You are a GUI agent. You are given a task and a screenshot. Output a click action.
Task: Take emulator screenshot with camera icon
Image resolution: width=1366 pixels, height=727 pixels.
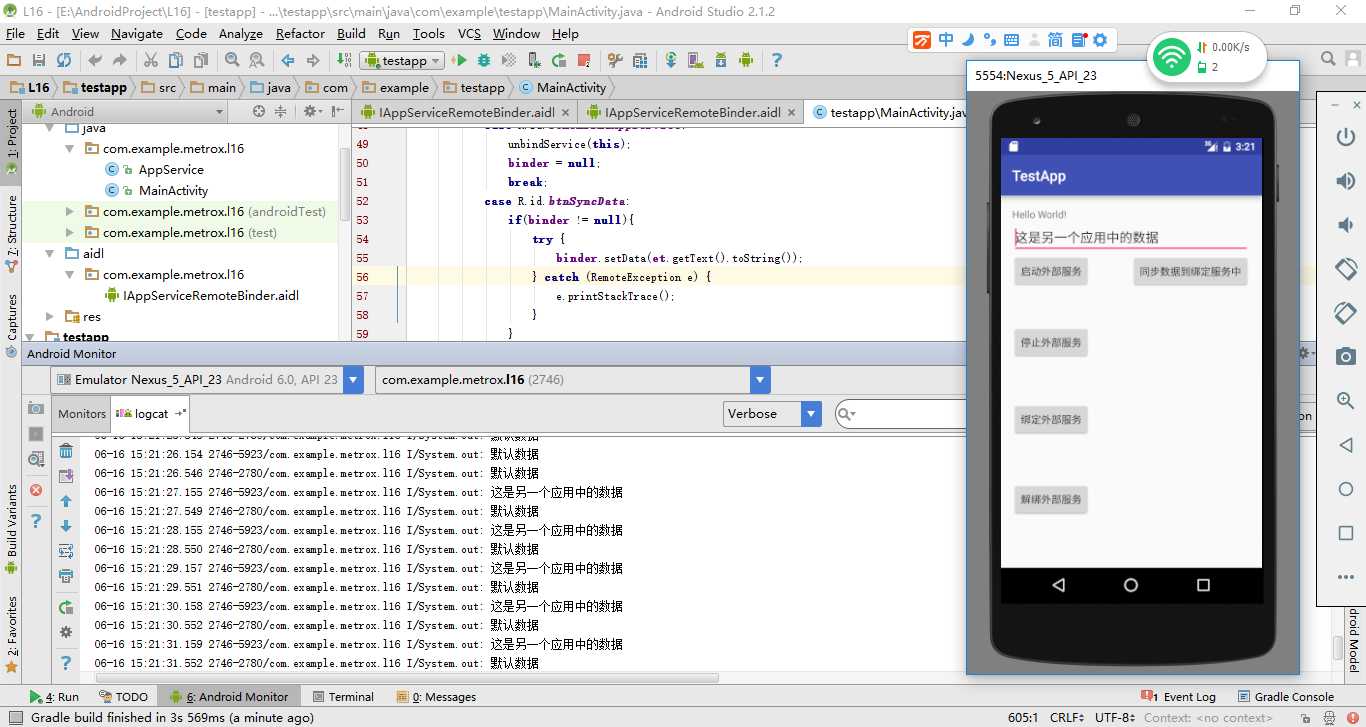(1345, 356)
